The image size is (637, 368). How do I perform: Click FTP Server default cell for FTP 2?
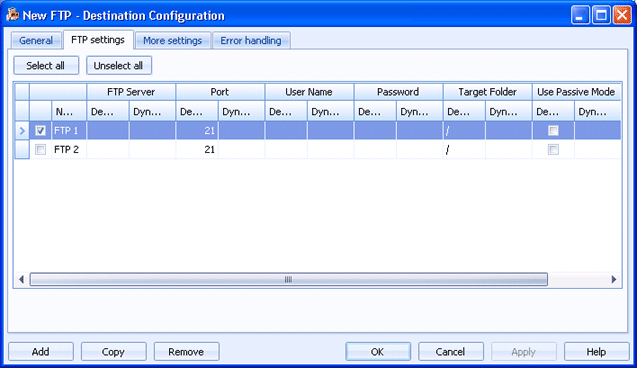(x=108, y=149)
